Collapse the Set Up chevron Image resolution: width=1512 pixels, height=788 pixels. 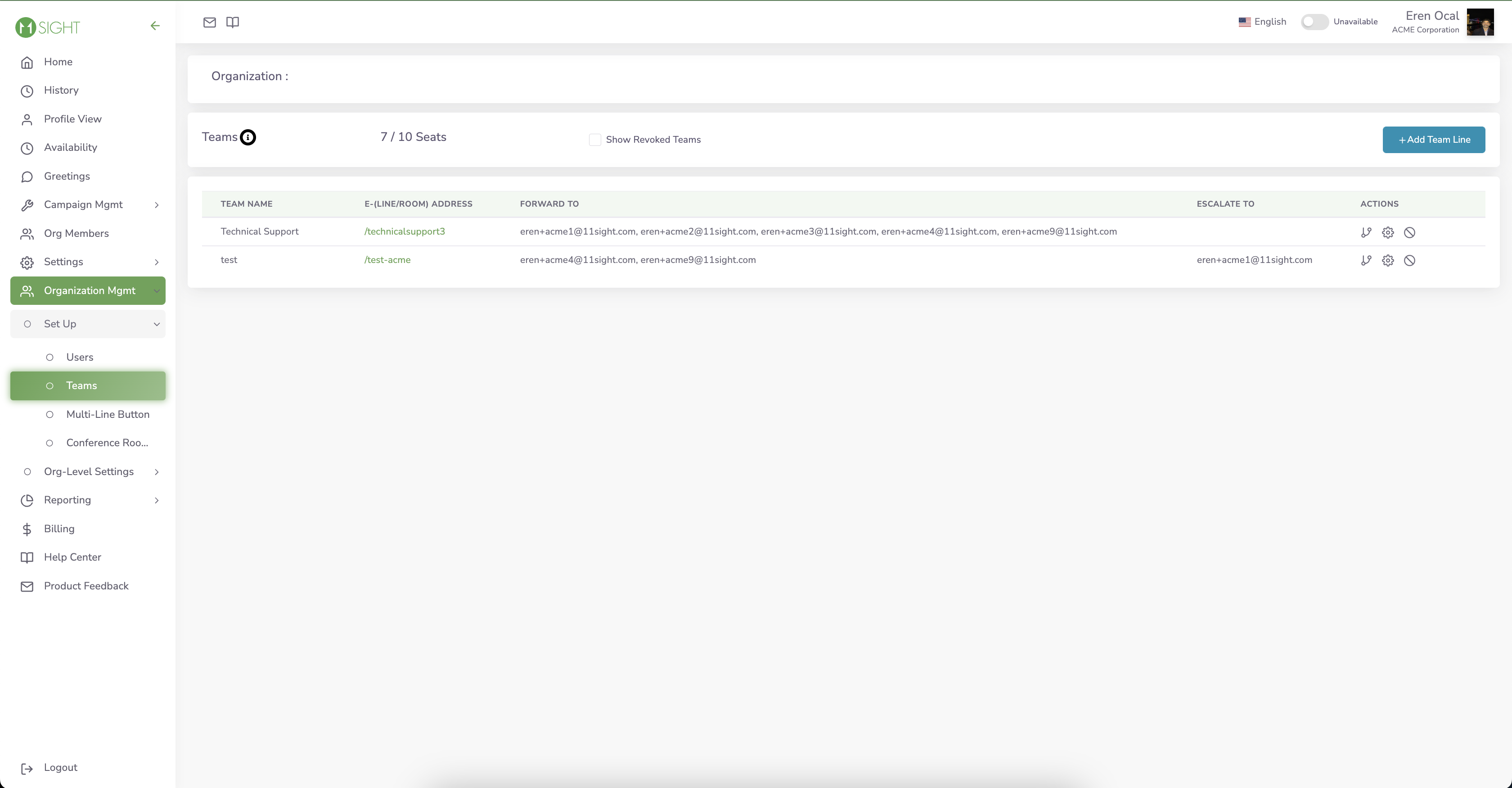[x=157, y=324]
